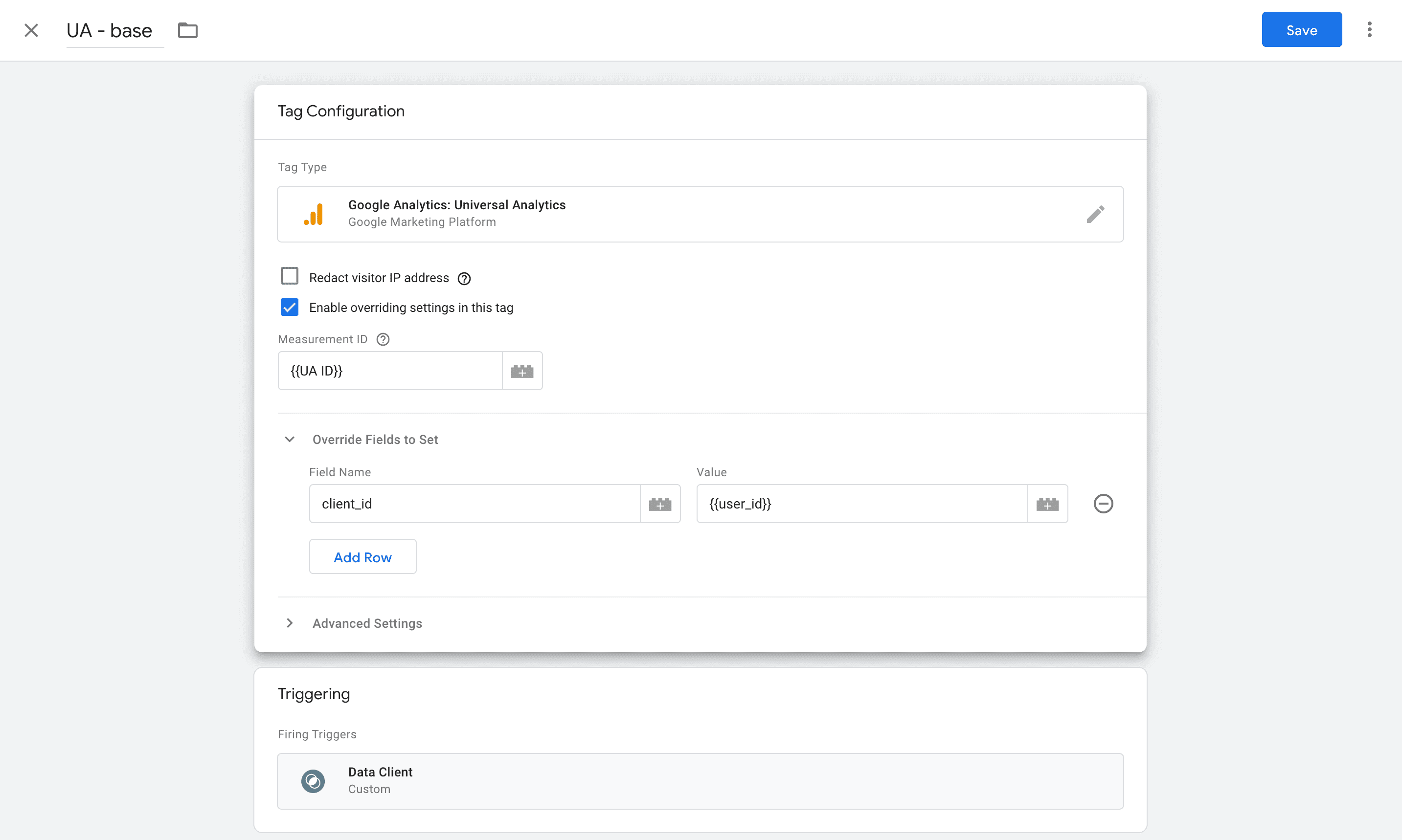
Task: Click the folder icon next to tag name
Action: pyautogui.click(x=187, y=30)
